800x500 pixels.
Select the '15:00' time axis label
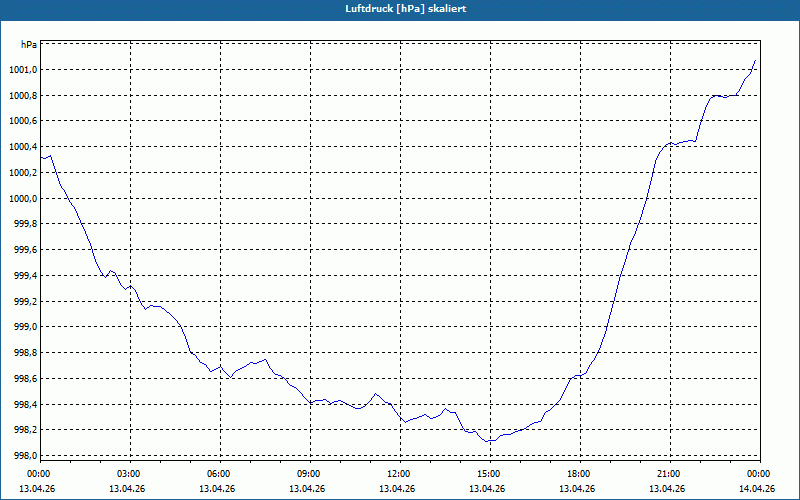[x=487, y=474]
